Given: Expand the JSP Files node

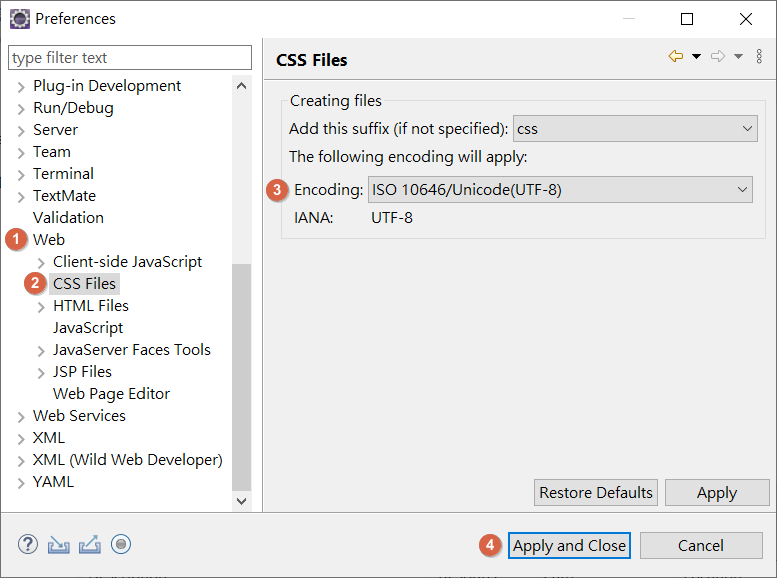Looking at the screenshot, I should coord(41,373).
